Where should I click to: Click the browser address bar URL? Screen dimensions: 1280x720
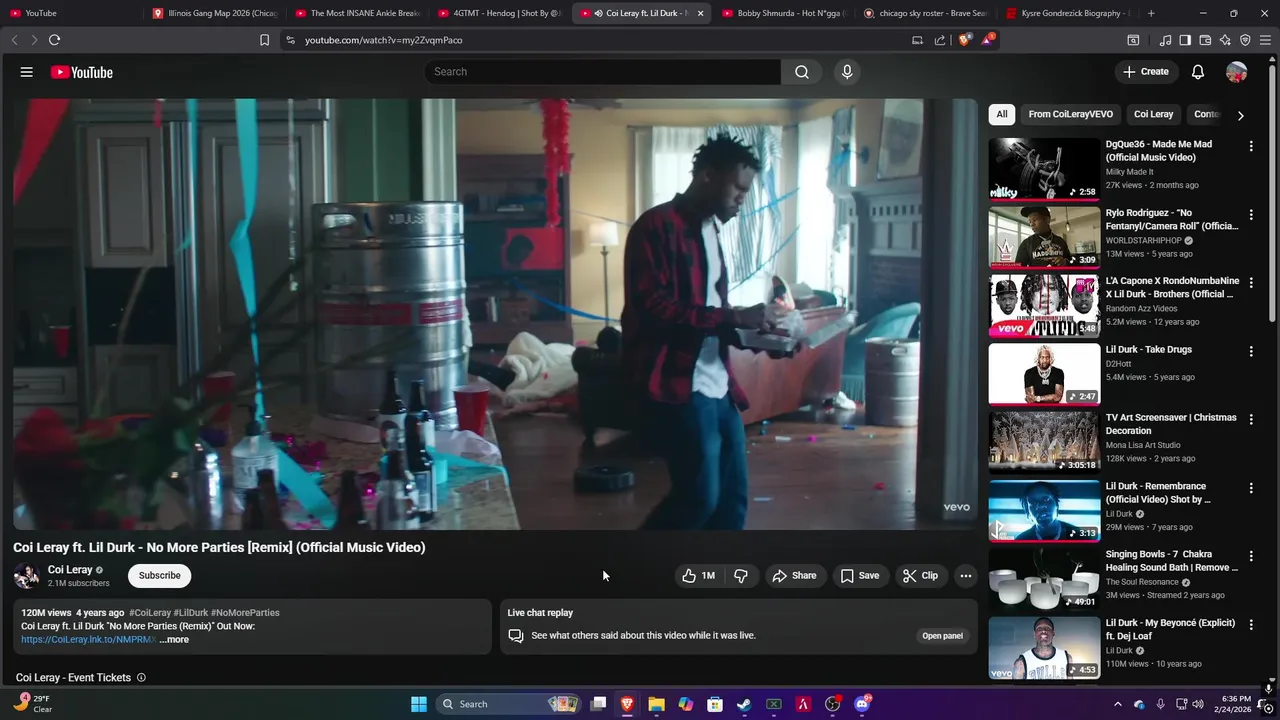(x=383, y=40)
